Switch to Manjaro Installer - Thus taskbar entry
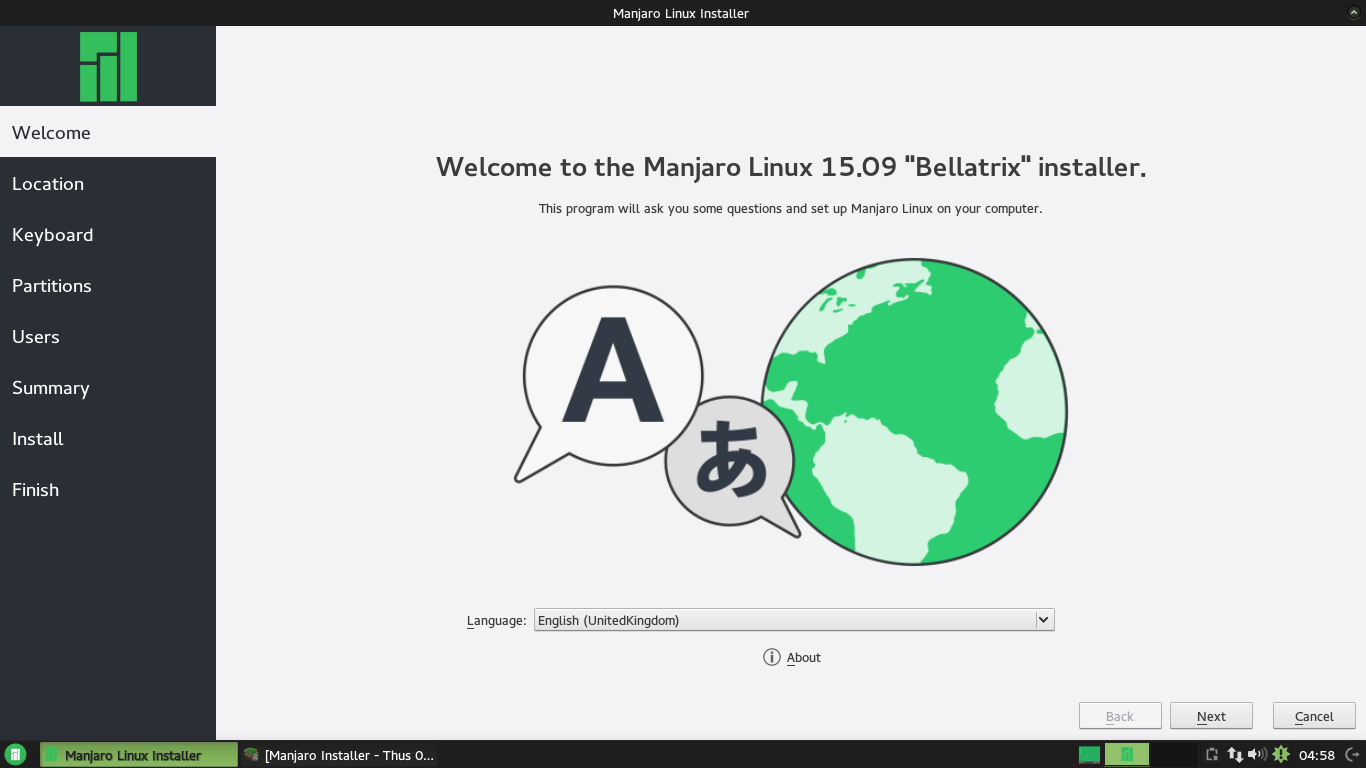Viewport: 1366px width, 768px height. click(338, 755)
